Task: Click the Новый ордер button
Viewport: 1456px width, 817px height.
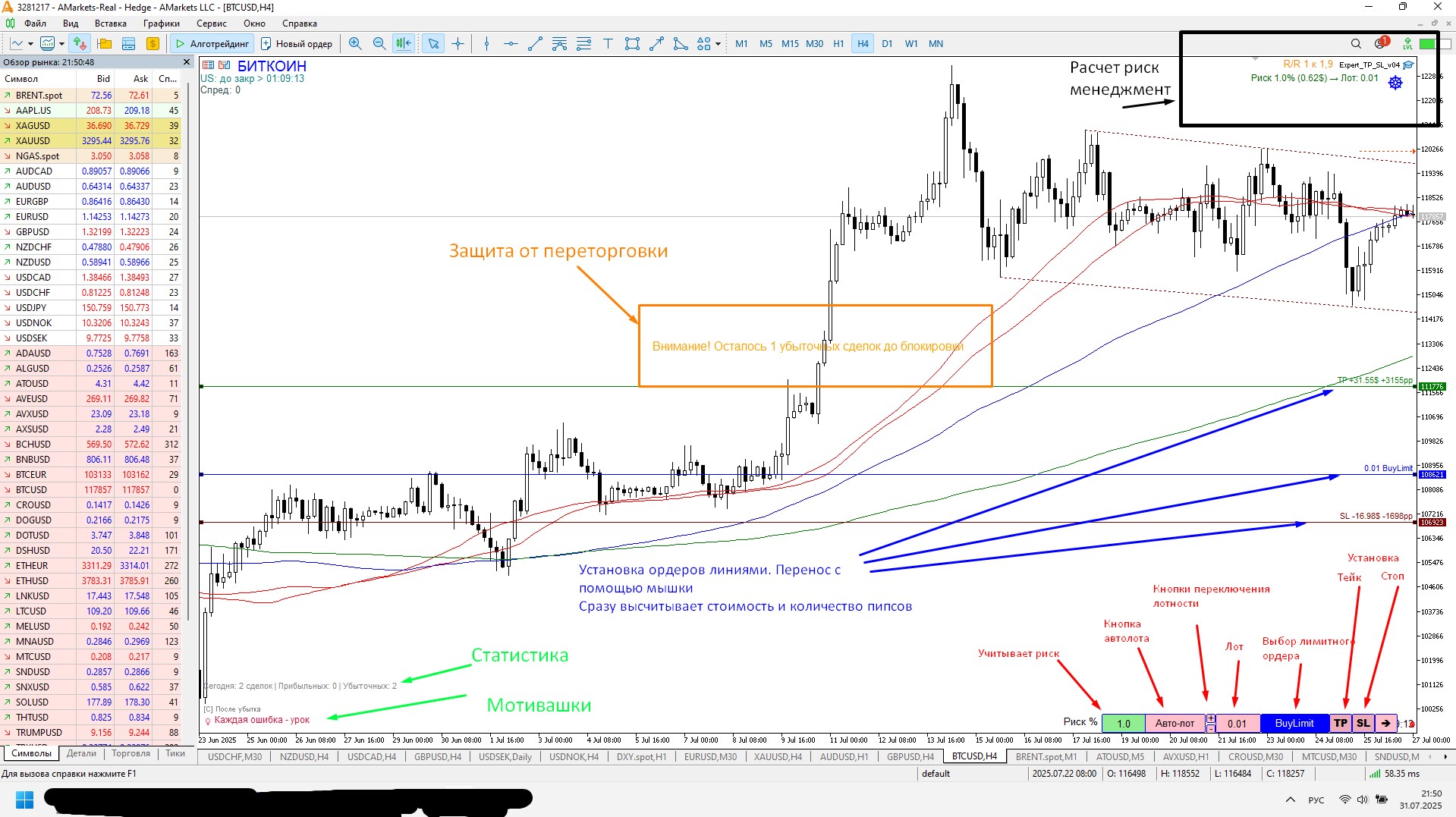Action: pyautogui.click(x=297, y=44)
